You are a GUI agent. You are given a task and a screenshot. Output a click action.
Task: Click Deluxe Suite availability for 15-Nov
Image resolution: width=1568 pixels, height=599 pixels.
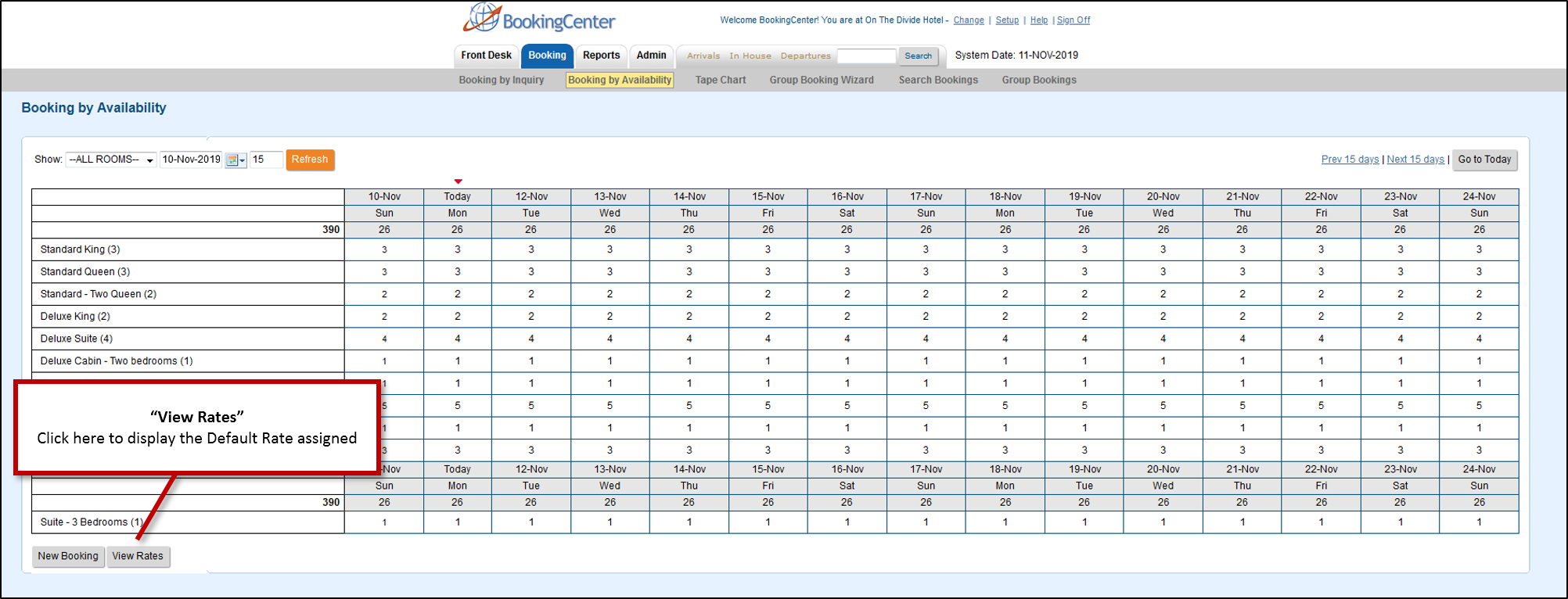pos(768,339)
